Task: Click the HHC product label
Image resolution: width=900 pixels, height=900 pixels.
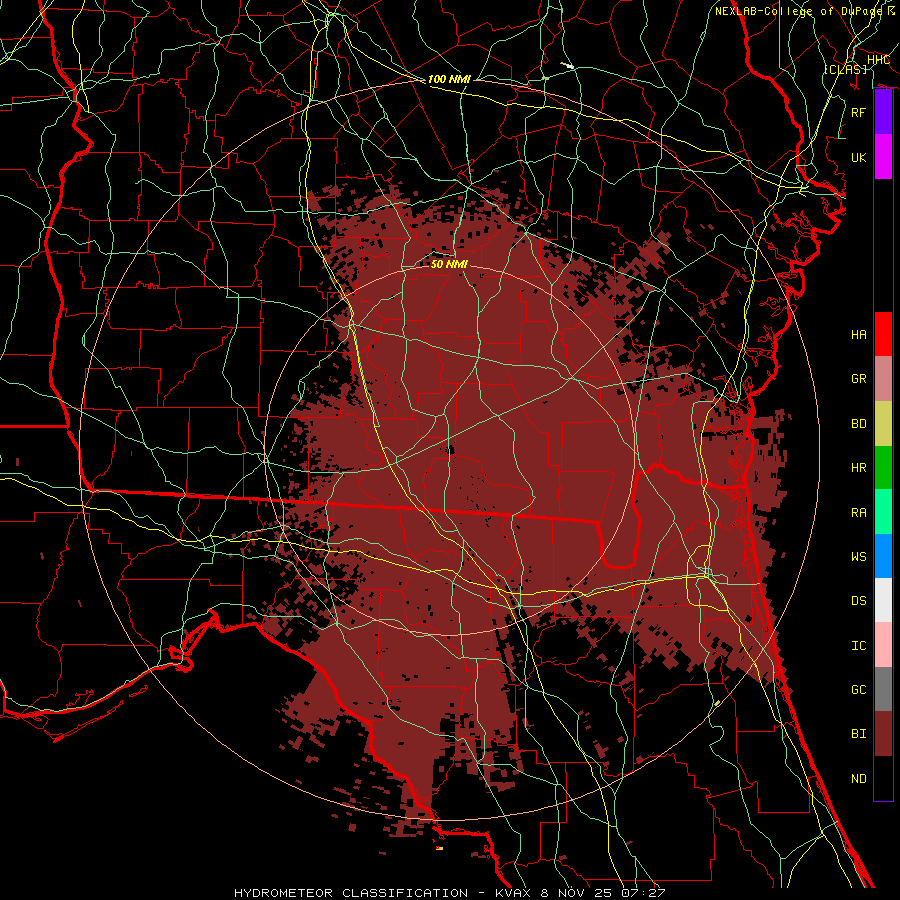Action: click(878, 60)
